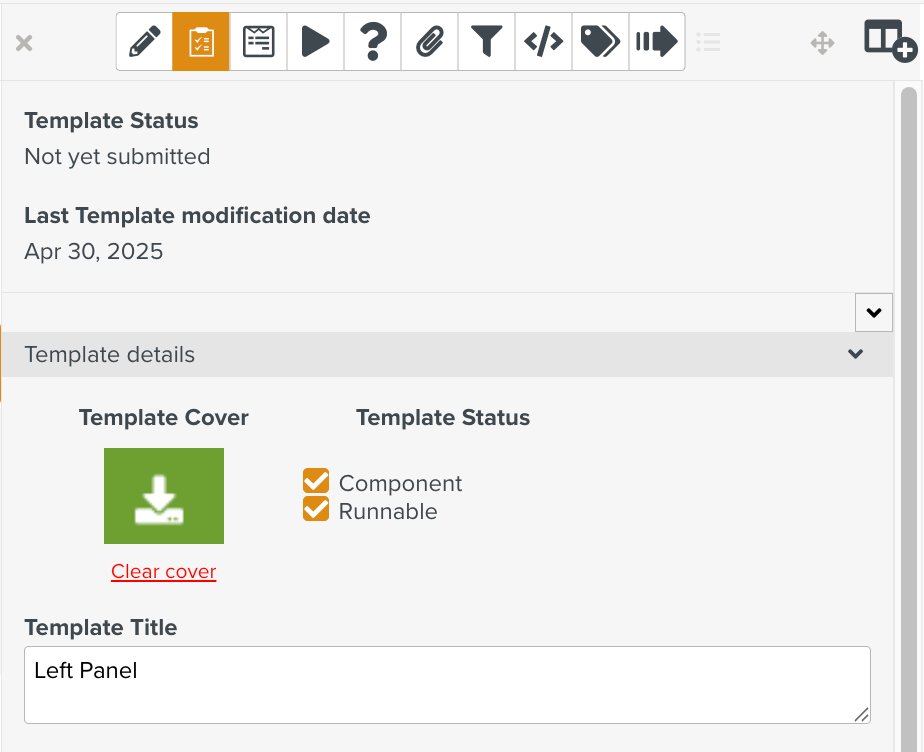Click the boxed chevron dropdown button
Viewport: 924px width, 752px height.
(x=874, y=313)
